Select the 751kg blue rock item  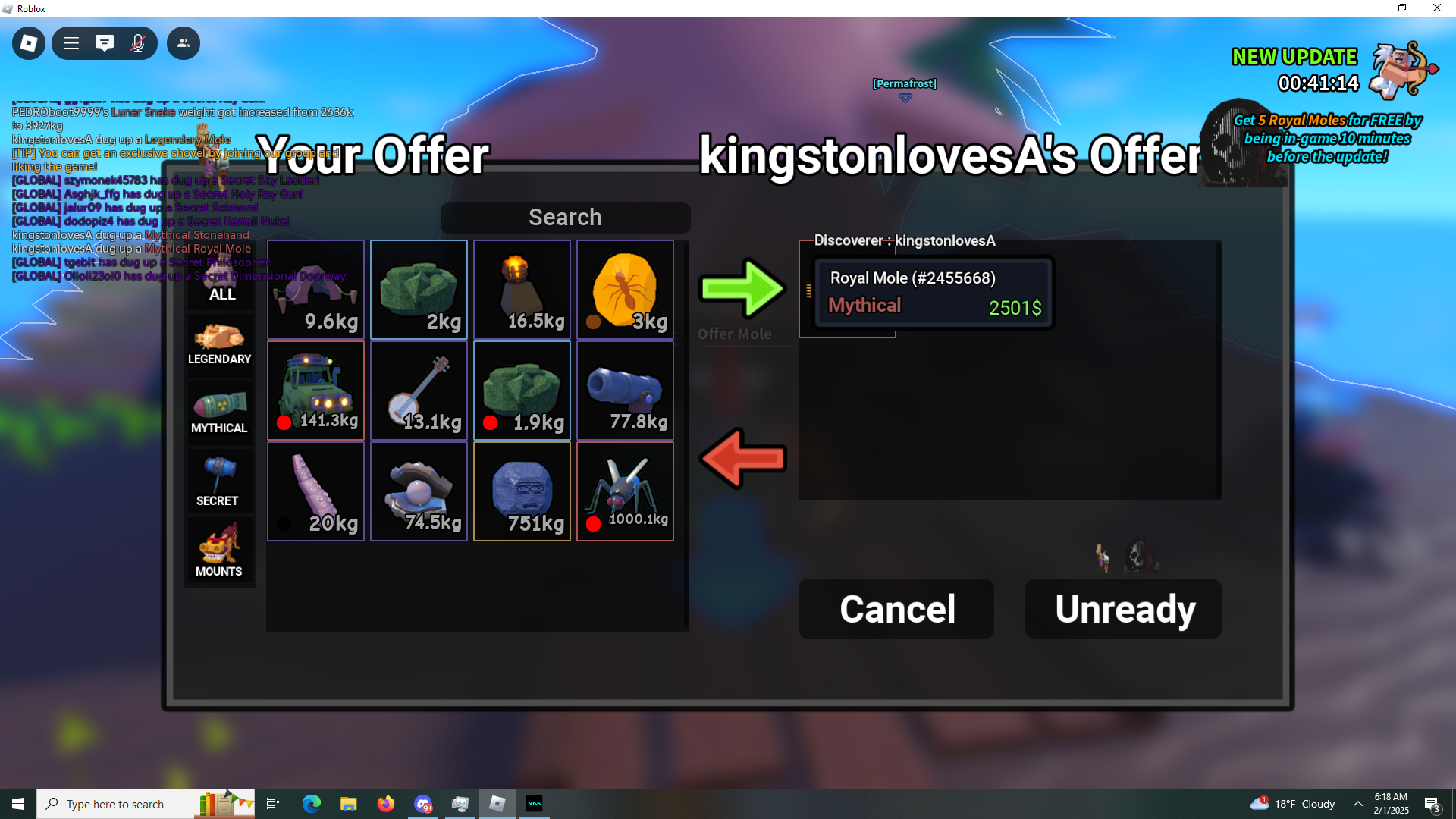pos(522,491)
